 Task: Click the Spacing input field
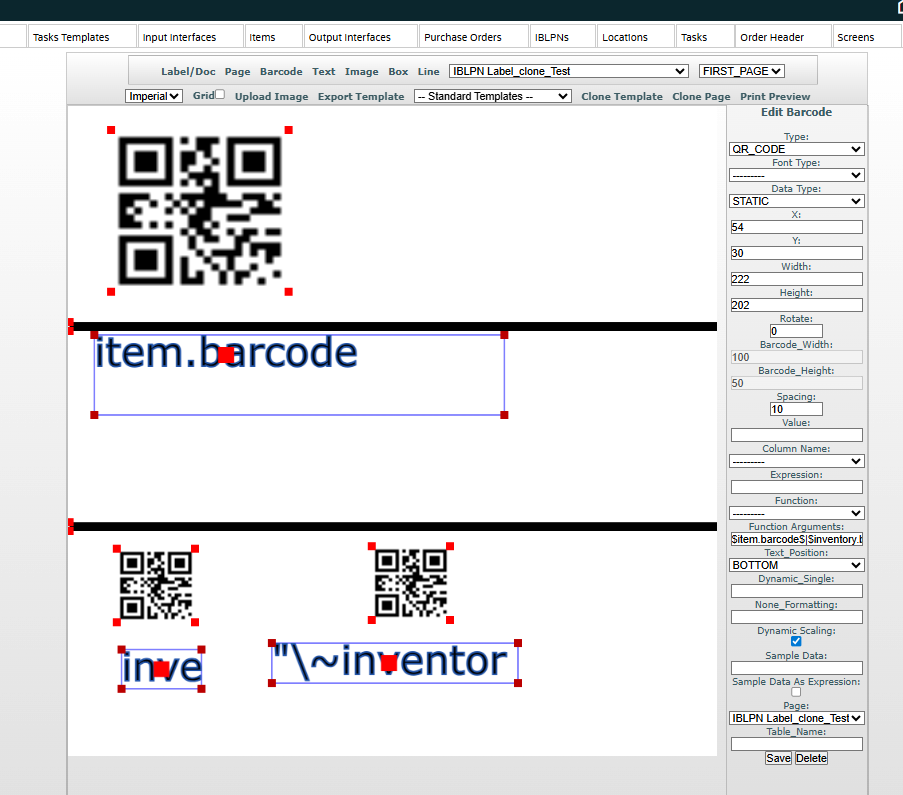click(x=796, y=409)
